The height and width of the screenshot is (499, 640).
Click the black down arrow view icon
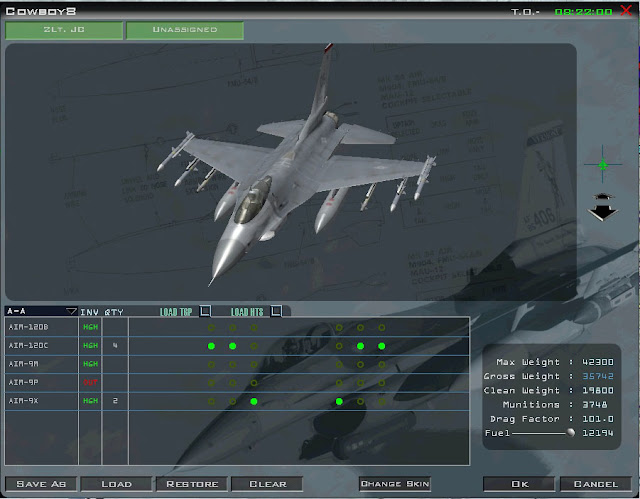tap(603, 213)
